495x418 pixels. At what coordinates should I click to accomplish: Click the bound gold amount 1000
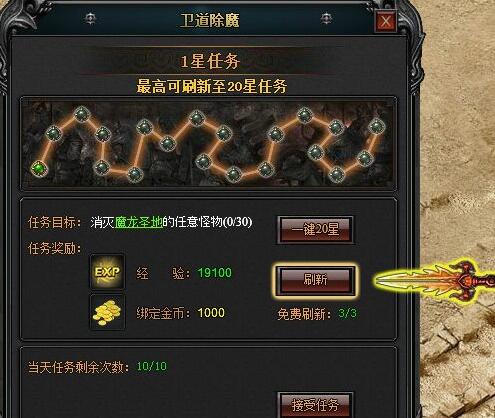point(211,313)
